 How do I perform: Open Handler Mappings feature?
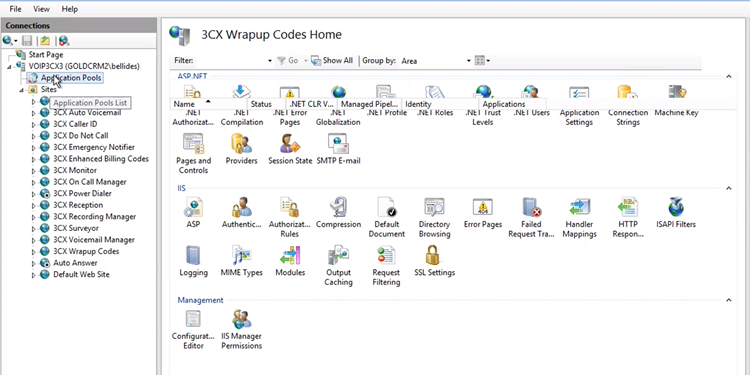point(579,218)
